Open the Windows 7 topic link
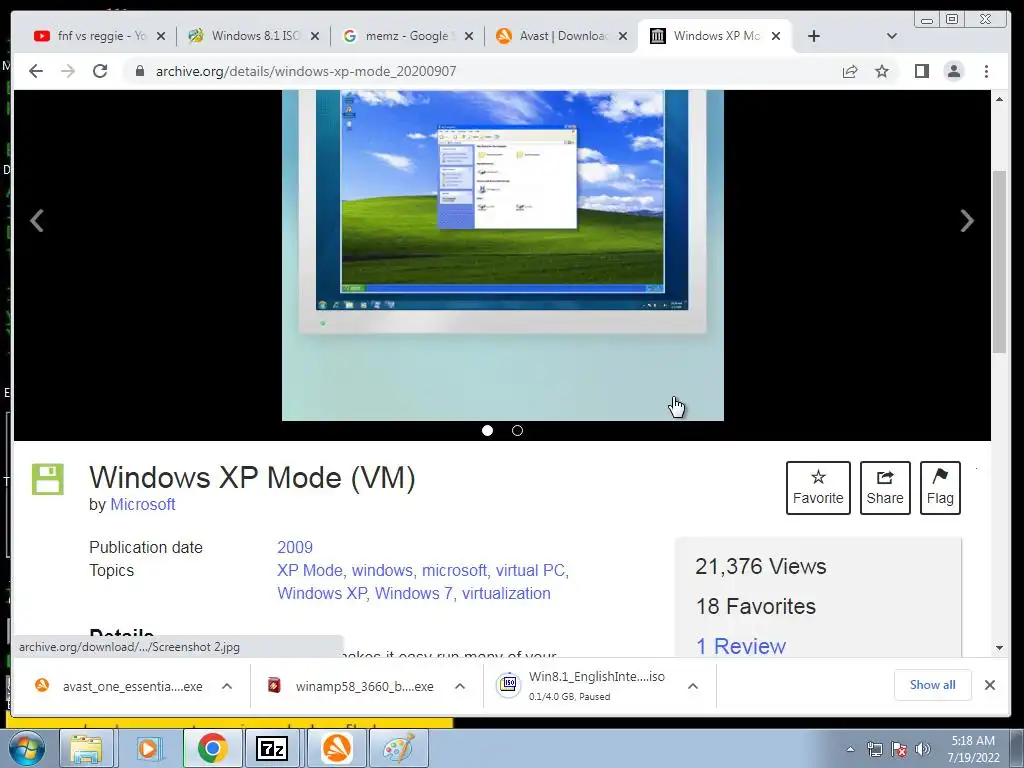This screenshot has height=768, width=1024. pyautogui.click(x=413, y=593)
